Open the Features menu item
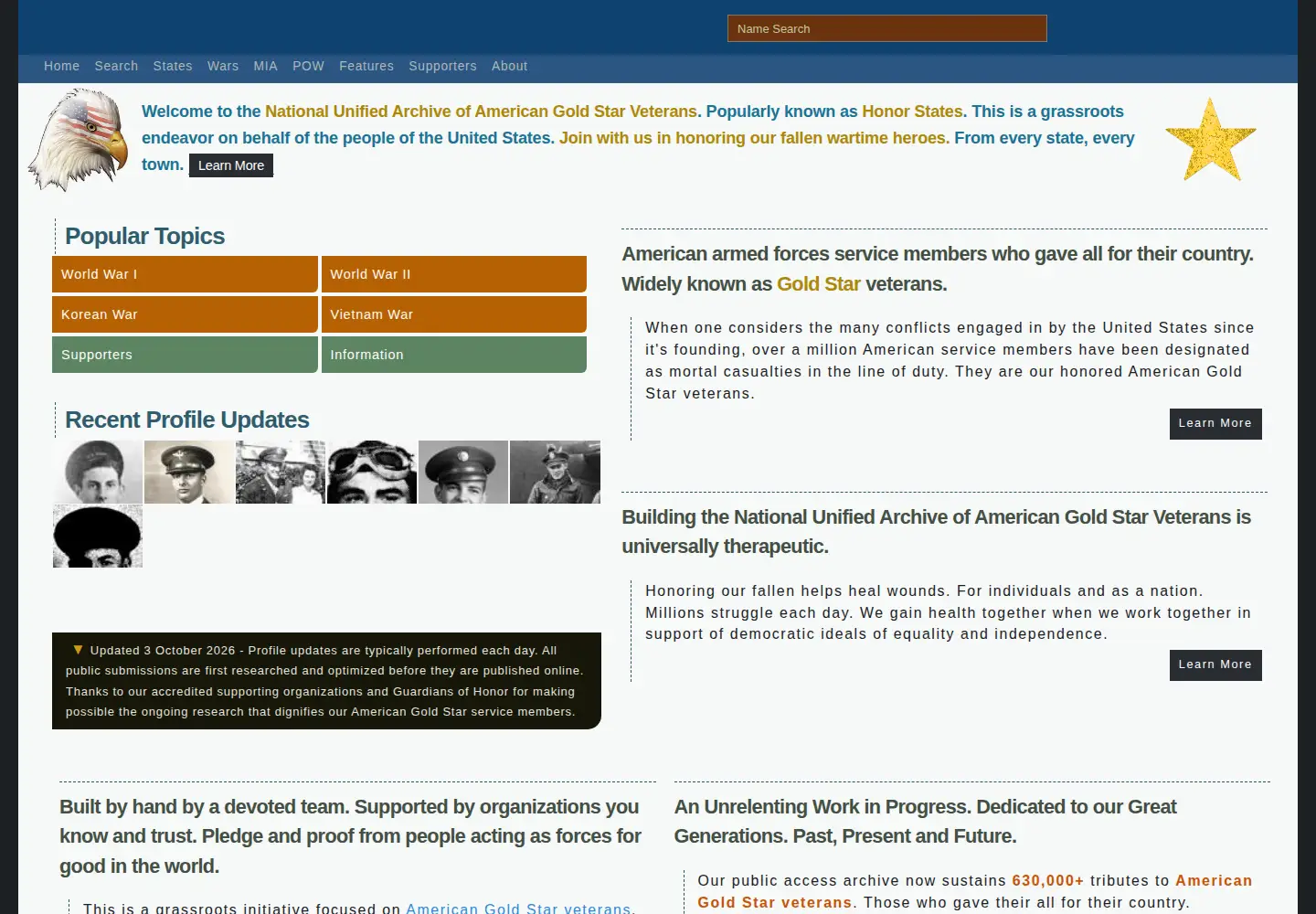Screen dimensions: 1316x914 tap(366, 66)
